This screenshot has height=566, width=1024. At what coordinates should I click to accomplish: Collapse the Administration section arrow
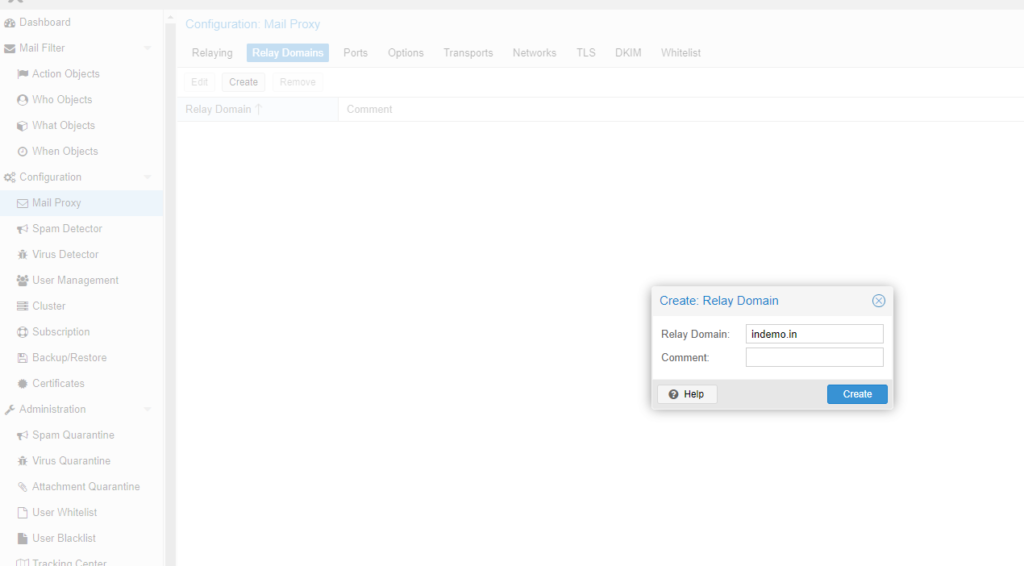click(147, 409)
